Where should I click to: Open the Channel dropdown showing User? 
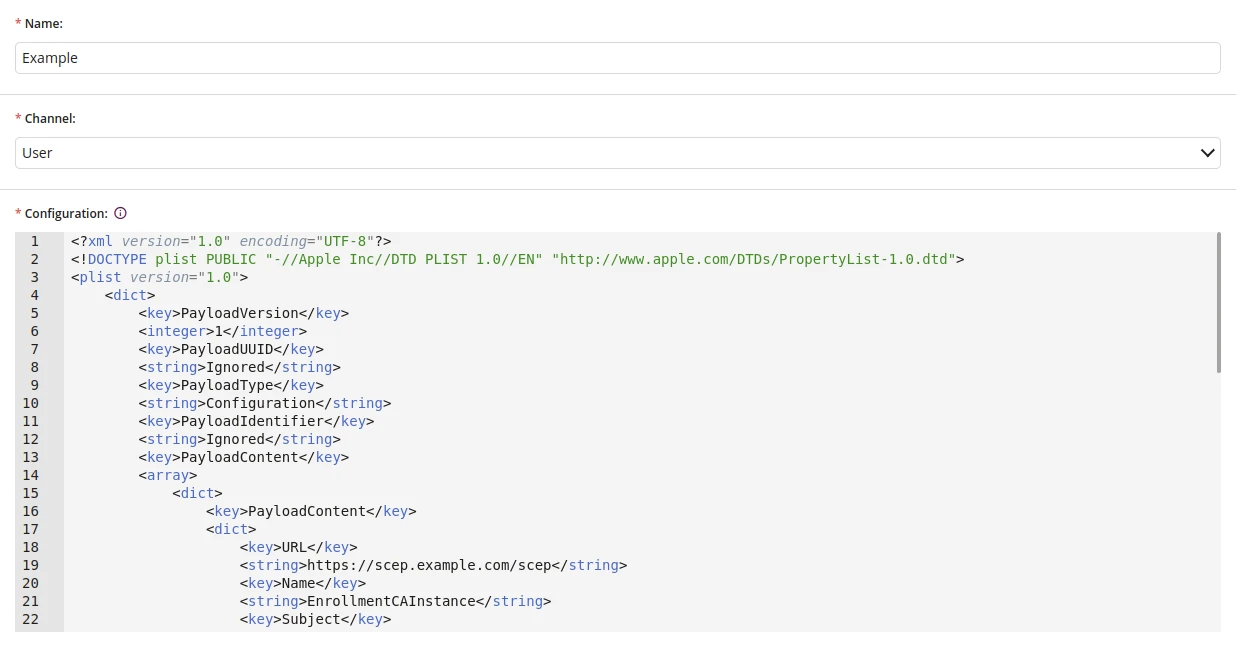coord(618,153)
